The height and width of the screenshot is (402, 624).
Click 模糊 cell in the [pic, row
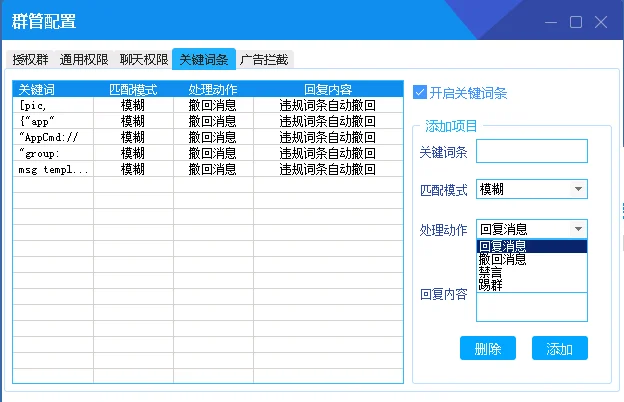click(x=133, y=105)
